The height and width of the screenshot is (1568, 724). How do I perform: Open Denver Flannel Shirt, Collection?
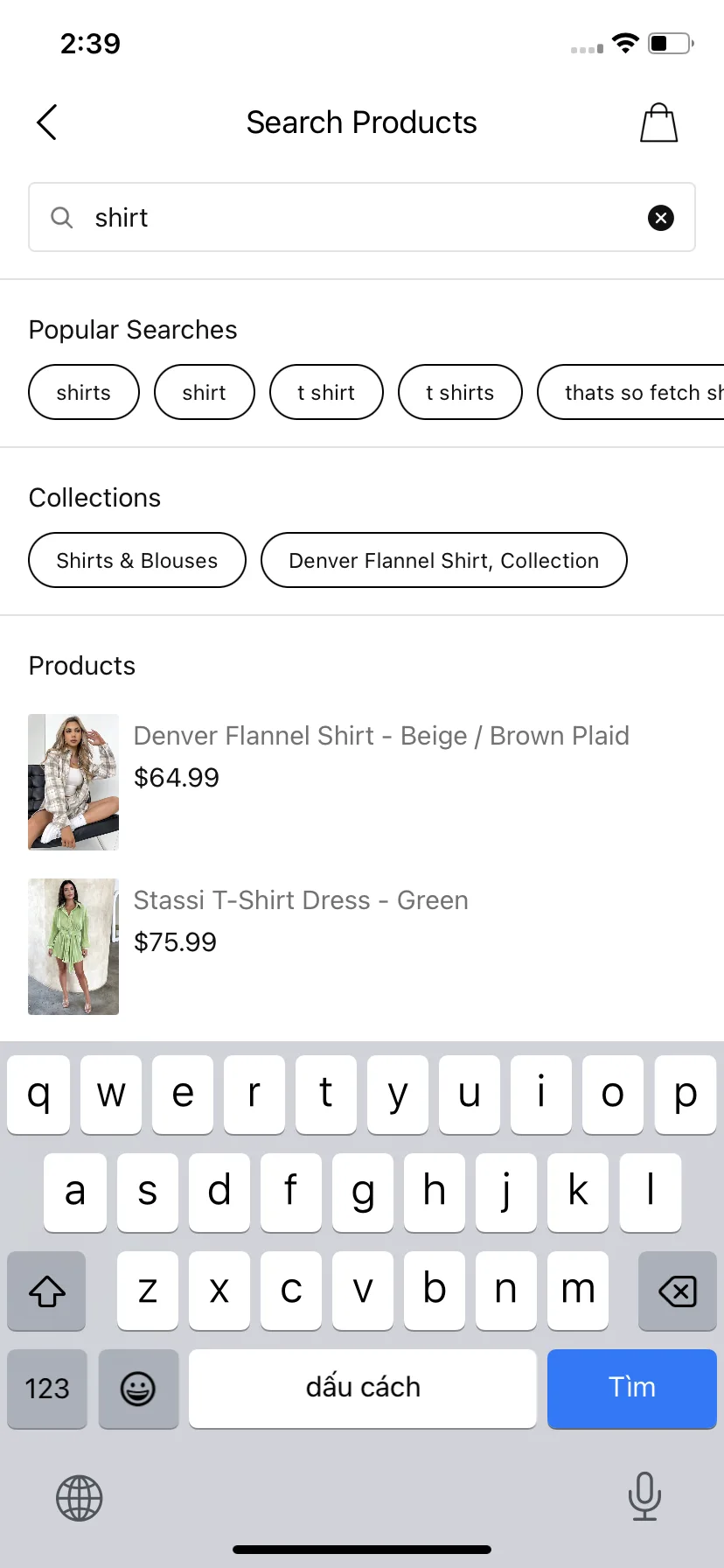point(444,560)
